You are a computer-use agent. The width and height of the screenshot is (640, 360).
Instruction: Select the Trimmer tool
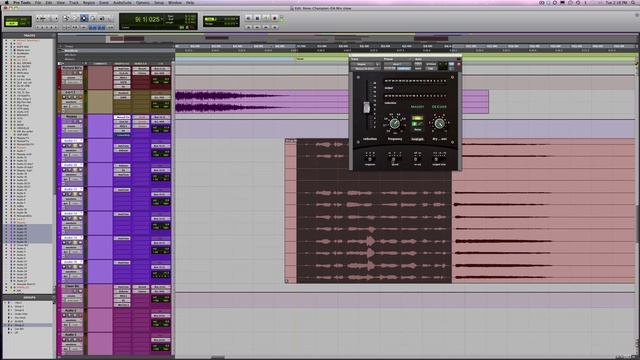click(x=75, y=18)
